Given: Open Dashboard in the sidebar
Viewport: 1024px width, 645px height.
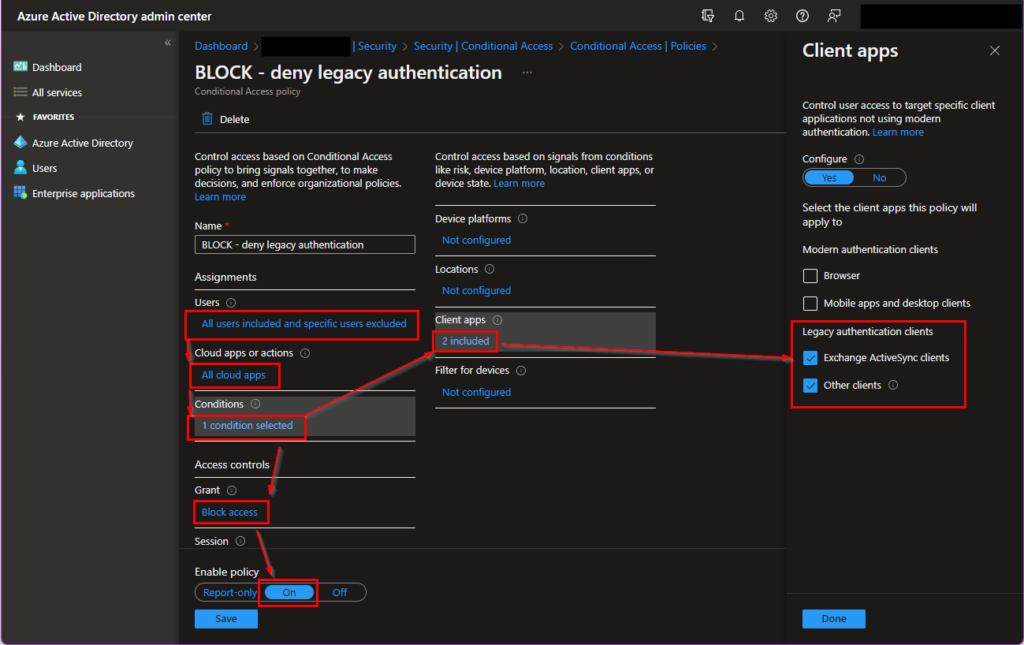Looking at the screenshot, I should point(57,67).
